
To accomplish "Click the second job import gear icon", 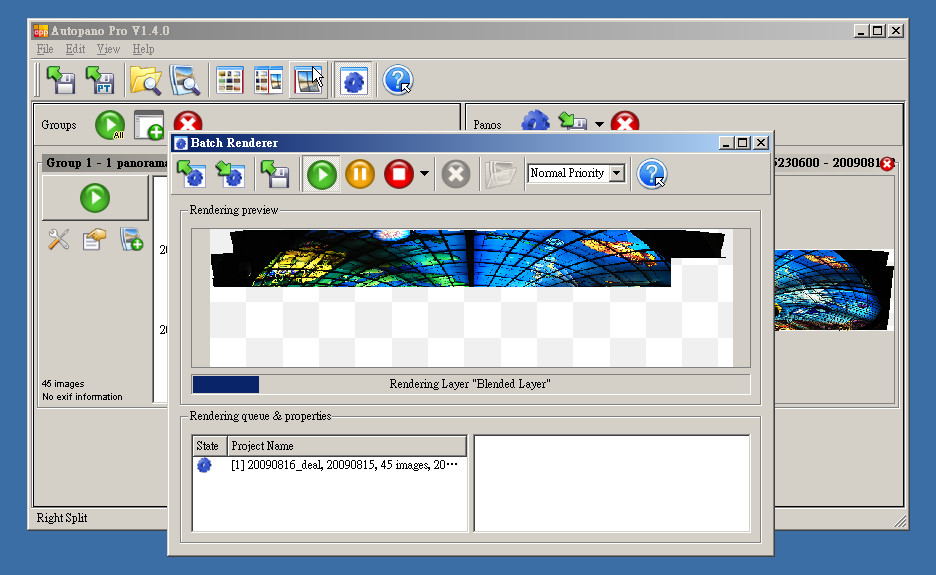I will click(230, 174).
